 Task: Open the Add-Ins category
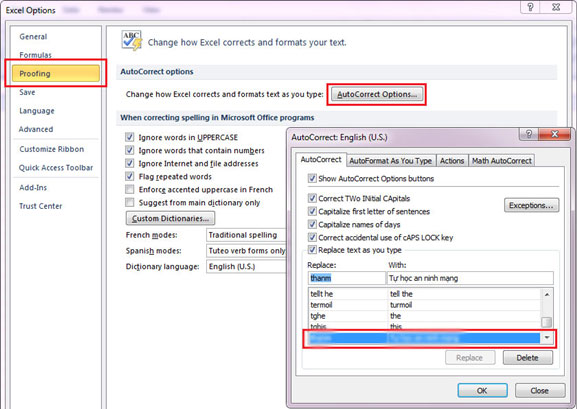33,188
